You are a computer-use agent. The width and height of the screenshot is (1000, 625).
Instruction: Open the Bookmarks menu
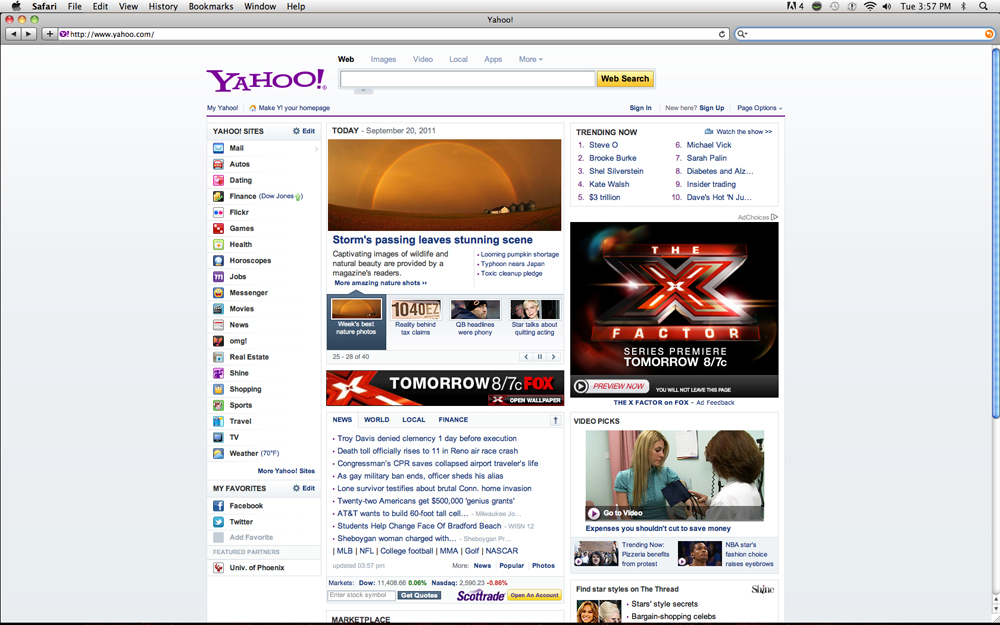(211, 6)
